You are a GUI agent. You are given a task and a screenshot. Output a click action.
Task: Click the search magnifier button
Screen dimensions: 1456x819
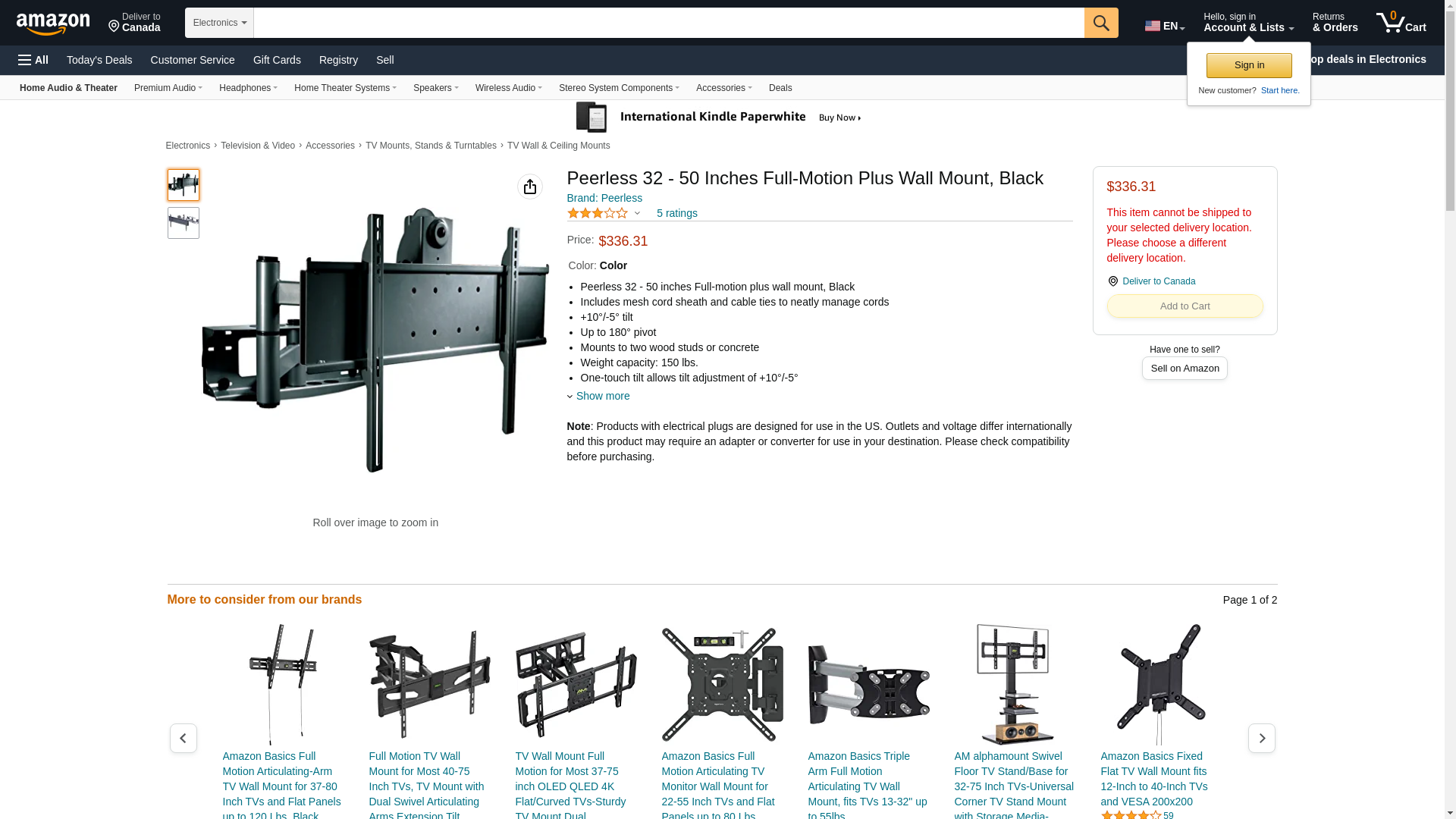click(x=1101, y=23)
